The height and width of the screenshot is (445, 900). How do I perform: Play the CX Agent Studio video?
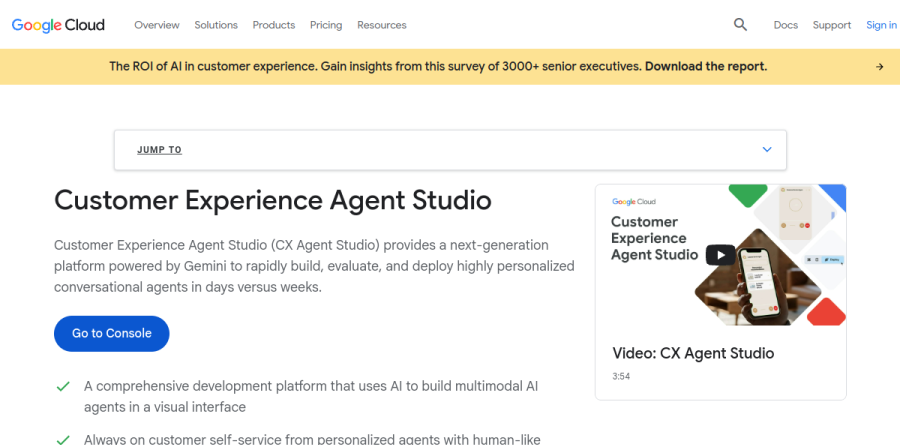pos(720,255)
